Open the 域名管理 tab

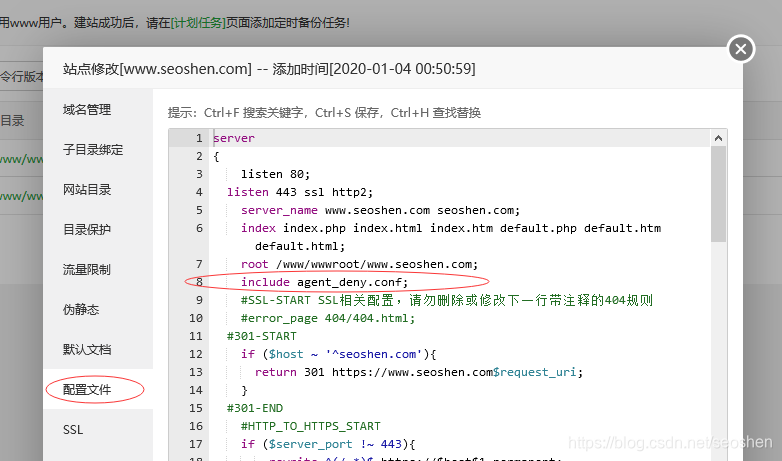(x=87, y=110)
